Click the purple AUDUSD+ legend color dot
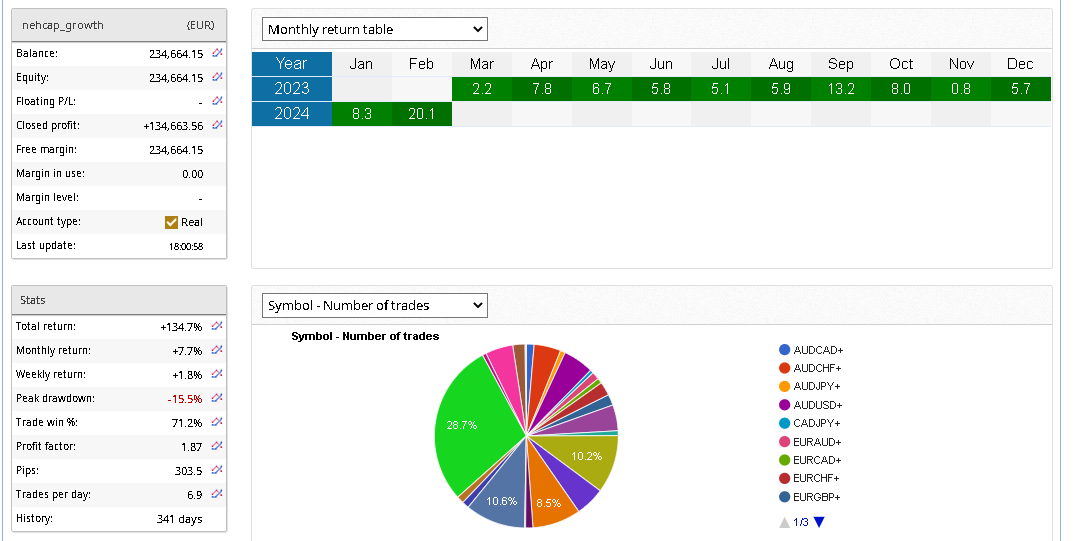The image size is (1081, 541). 785,405
